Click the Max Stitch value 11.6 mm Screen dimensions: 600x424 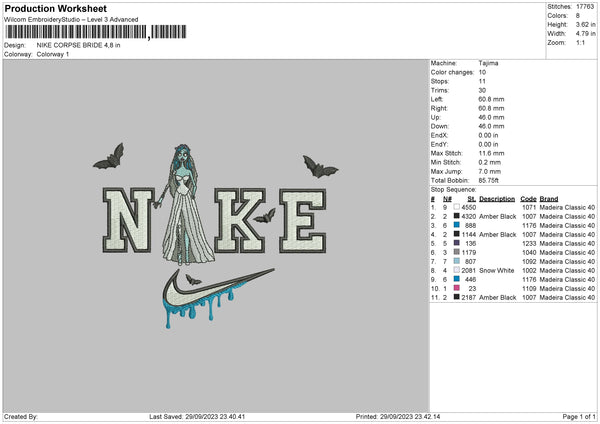(x=492, y=153)
